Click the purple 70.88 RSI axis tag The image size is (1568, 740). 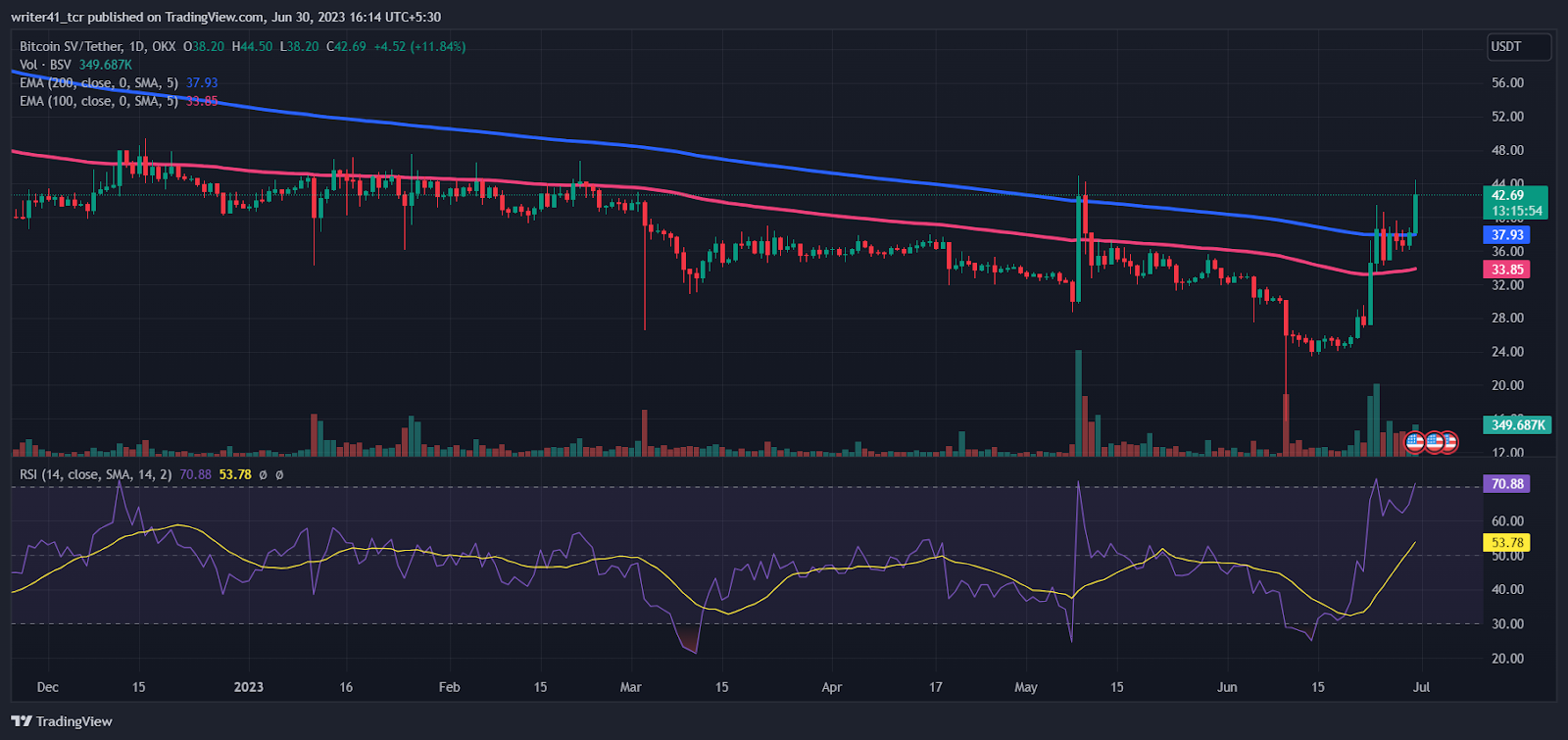(x=1507, y=484)
